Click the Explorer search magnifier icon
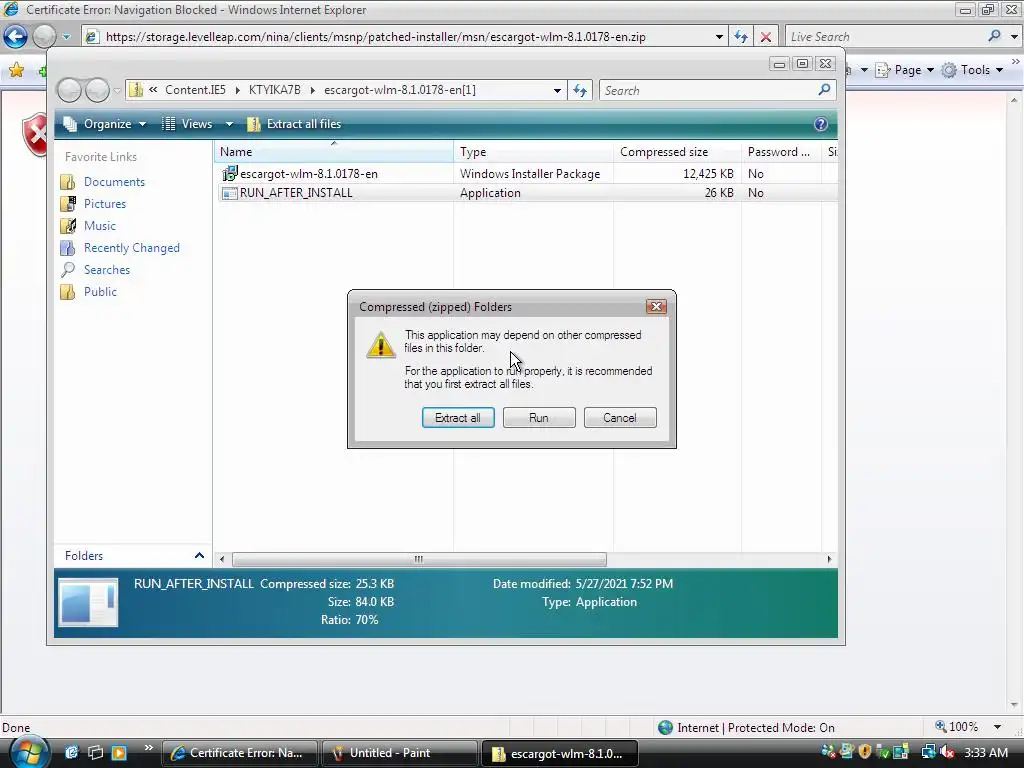Viewport: 1024px width, 768px height. pos(824,89)
